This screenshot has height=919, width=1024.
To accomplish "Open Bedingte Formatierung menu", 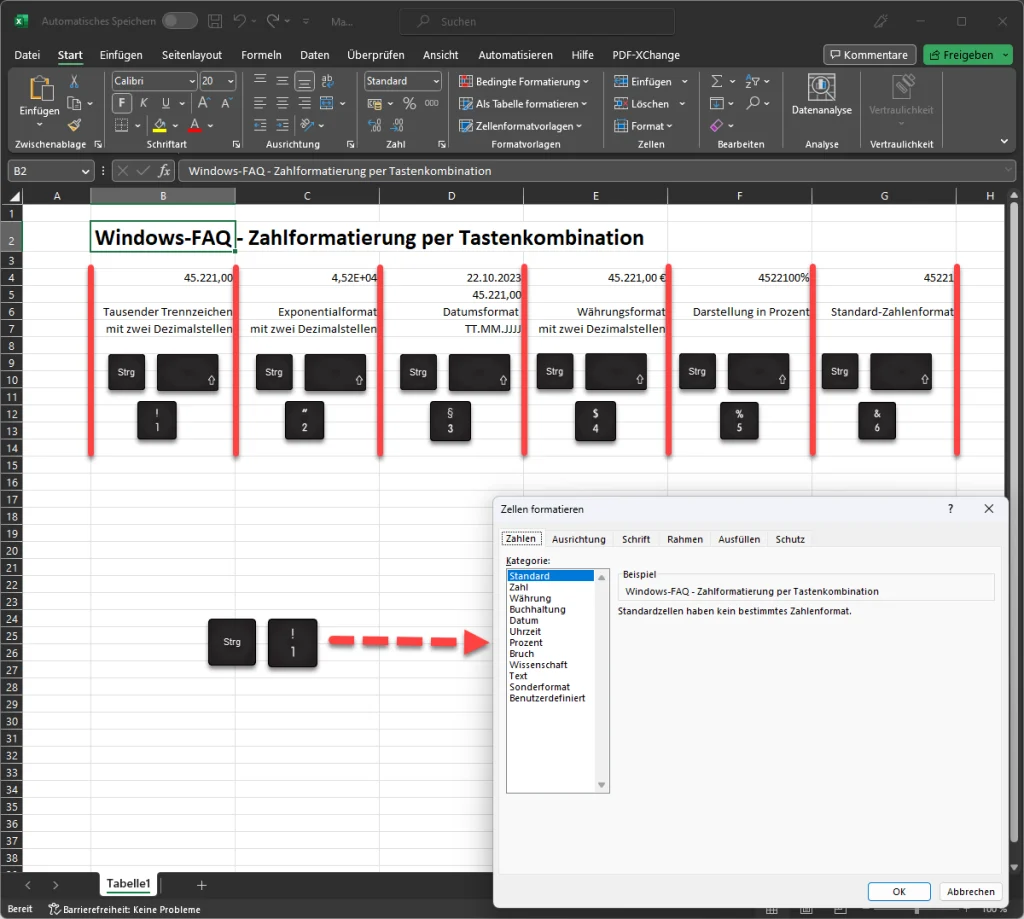I will 524,82.
